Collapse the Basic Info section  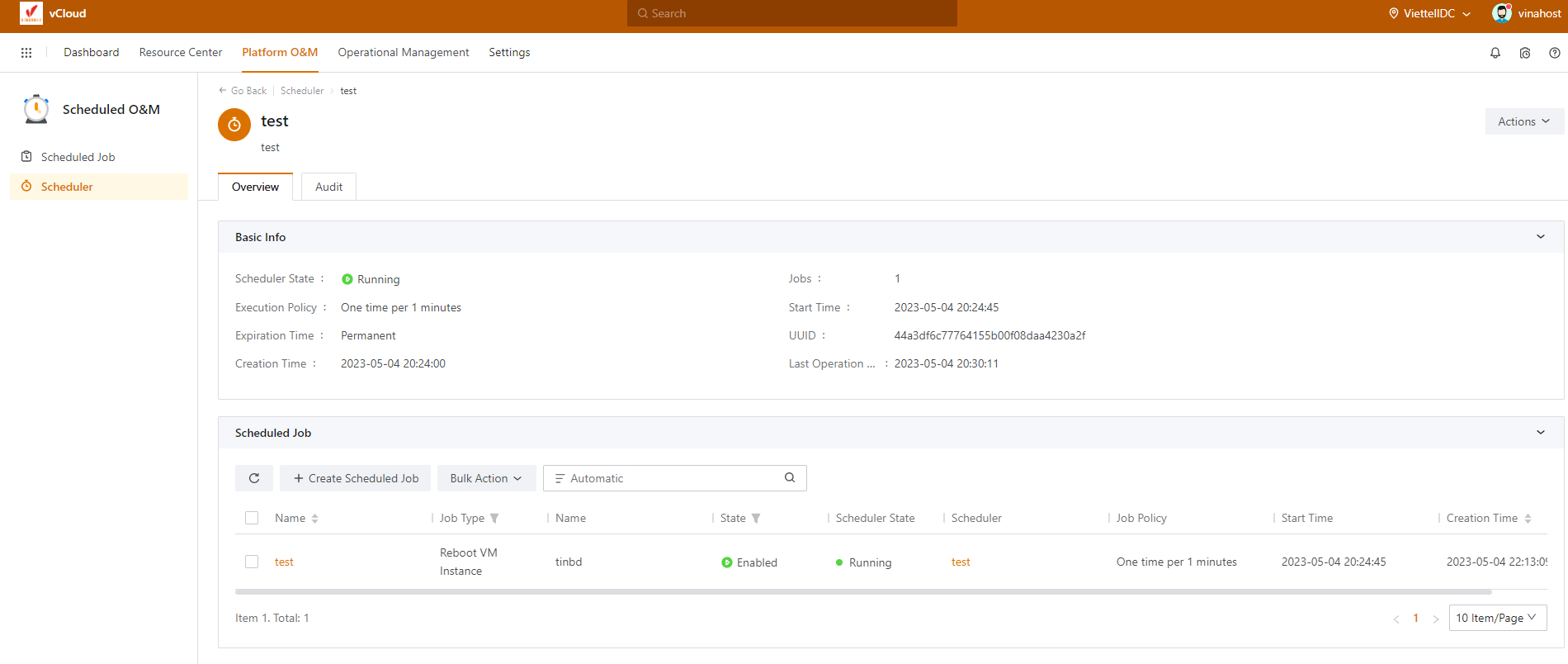[1540, 237]
